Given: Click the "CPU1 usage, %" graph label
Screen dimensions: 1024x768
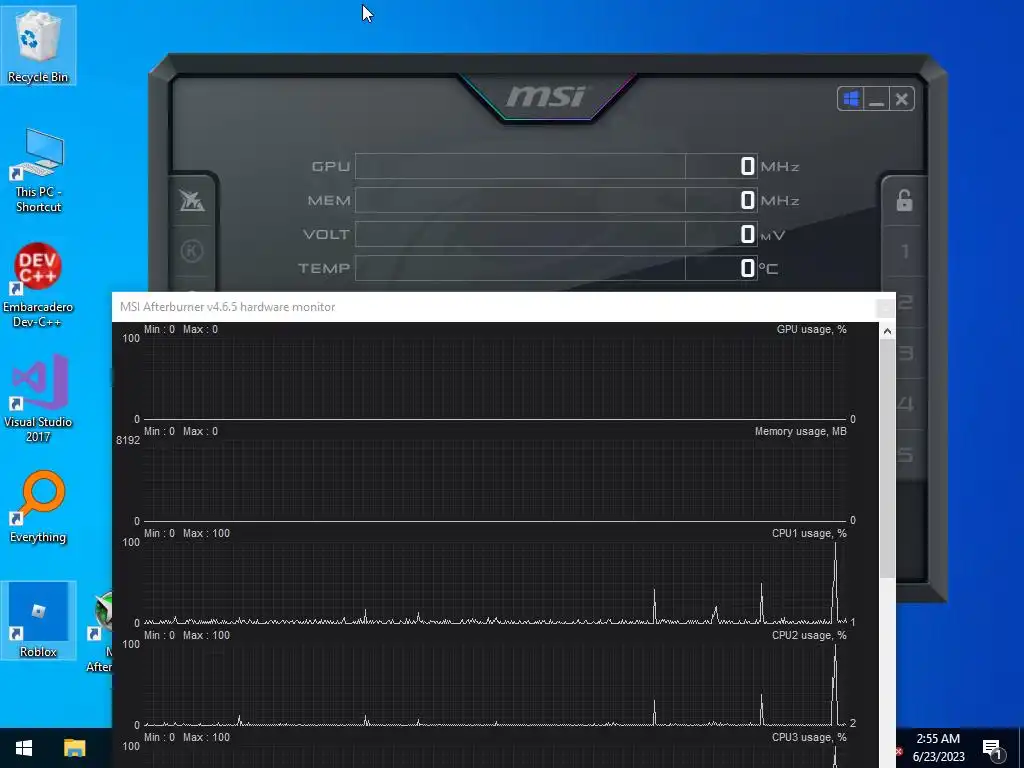Looking at the screenshot, I should [x=808, y=533].
